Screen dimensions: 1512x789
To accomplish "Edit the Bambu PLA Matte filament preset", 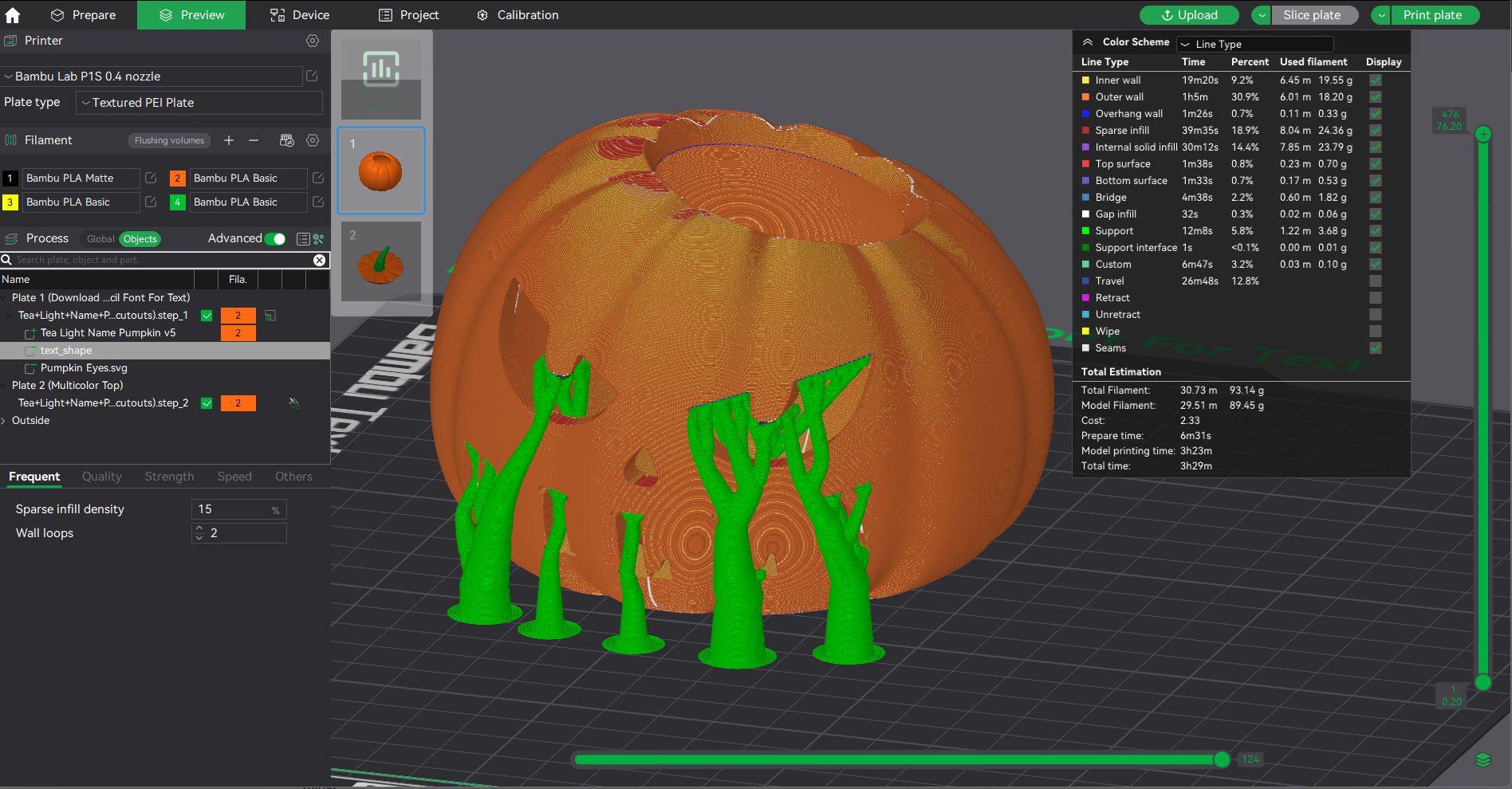I will point(151,178).
